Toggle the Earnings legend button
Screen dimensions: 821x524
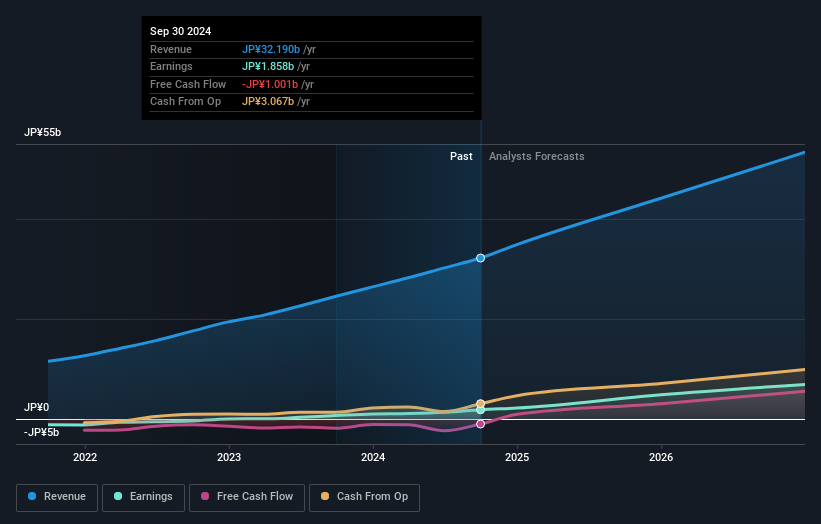click(x=143, y=497)
